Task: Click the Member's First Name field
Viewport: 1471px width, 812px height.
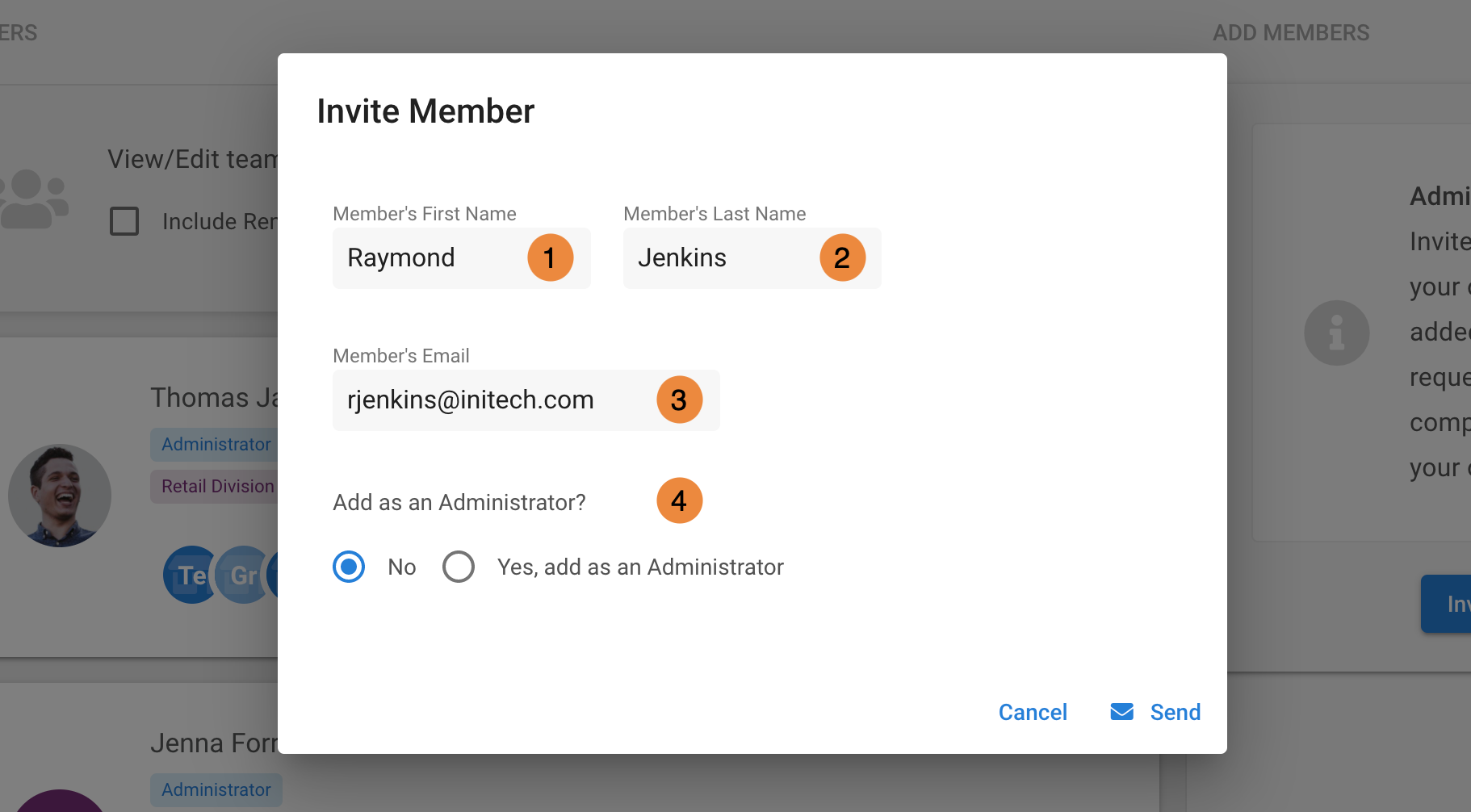Action: [461, 258]
